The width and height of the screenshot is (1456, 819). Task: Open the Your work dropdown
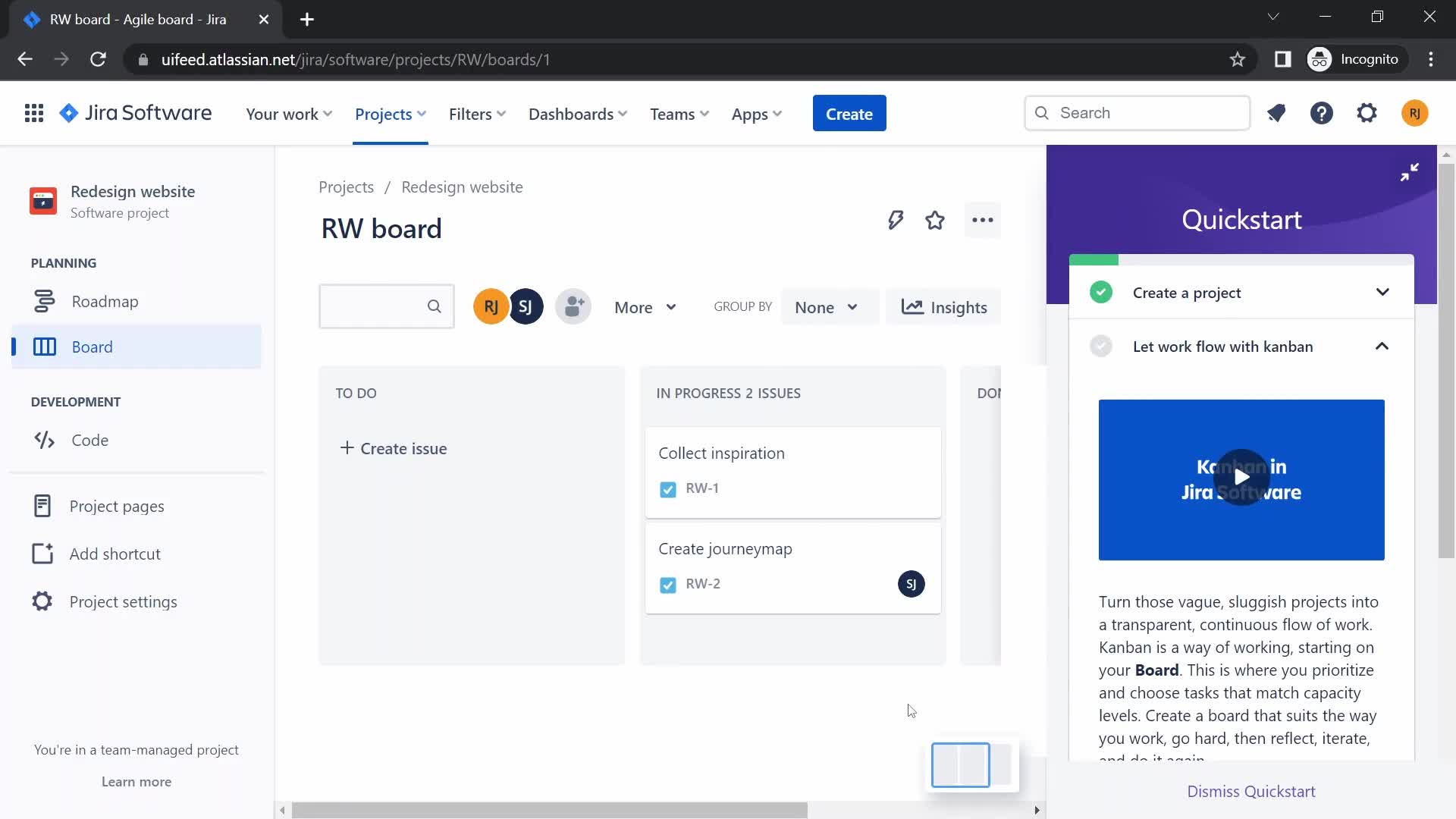click(289, 114)
